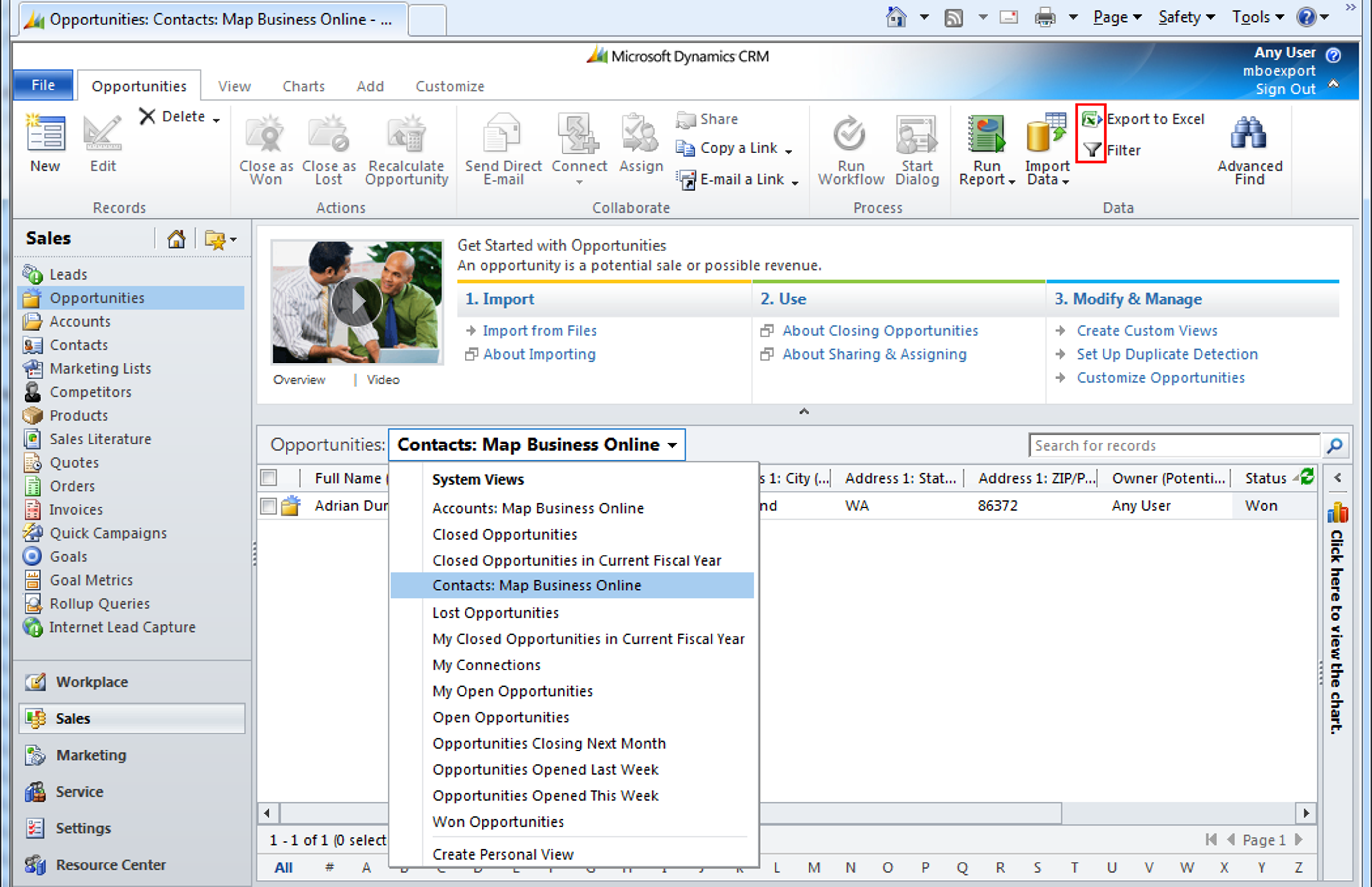Refresh the opportunities grid list

[1307, 477]
